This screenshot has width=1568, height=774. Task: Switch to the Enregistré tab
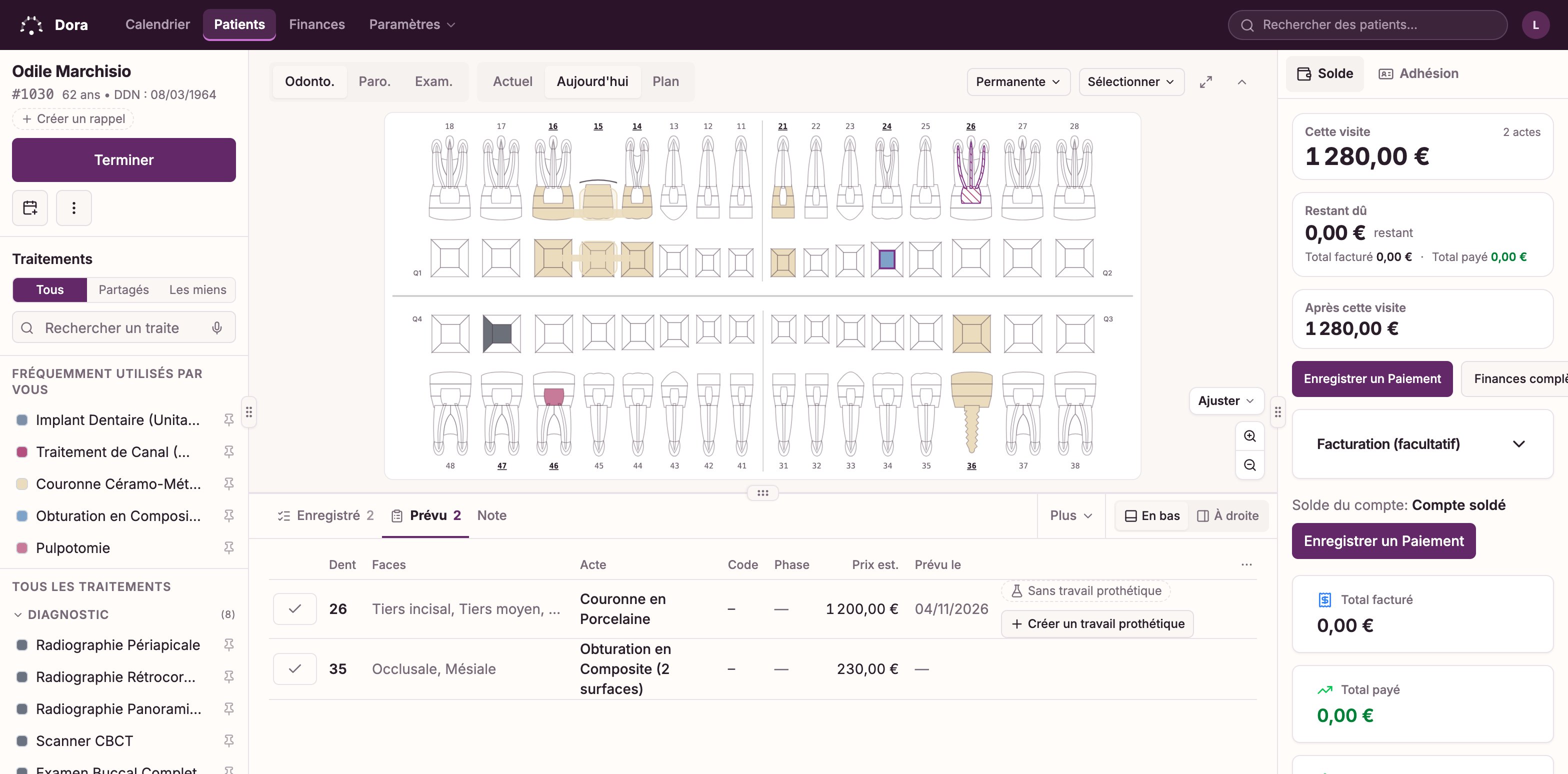point(325,516)
